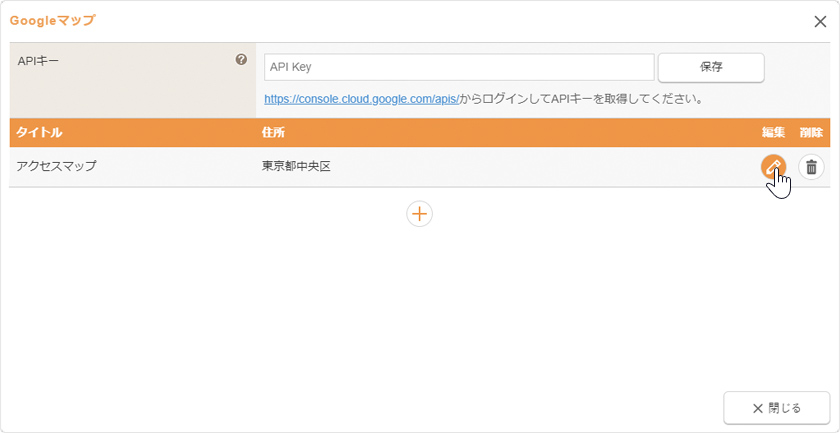Viewport: 840px width, 433px height.
Task: Delete the アクセスマップ entry with trash icon
Action: tap(811, 167)
